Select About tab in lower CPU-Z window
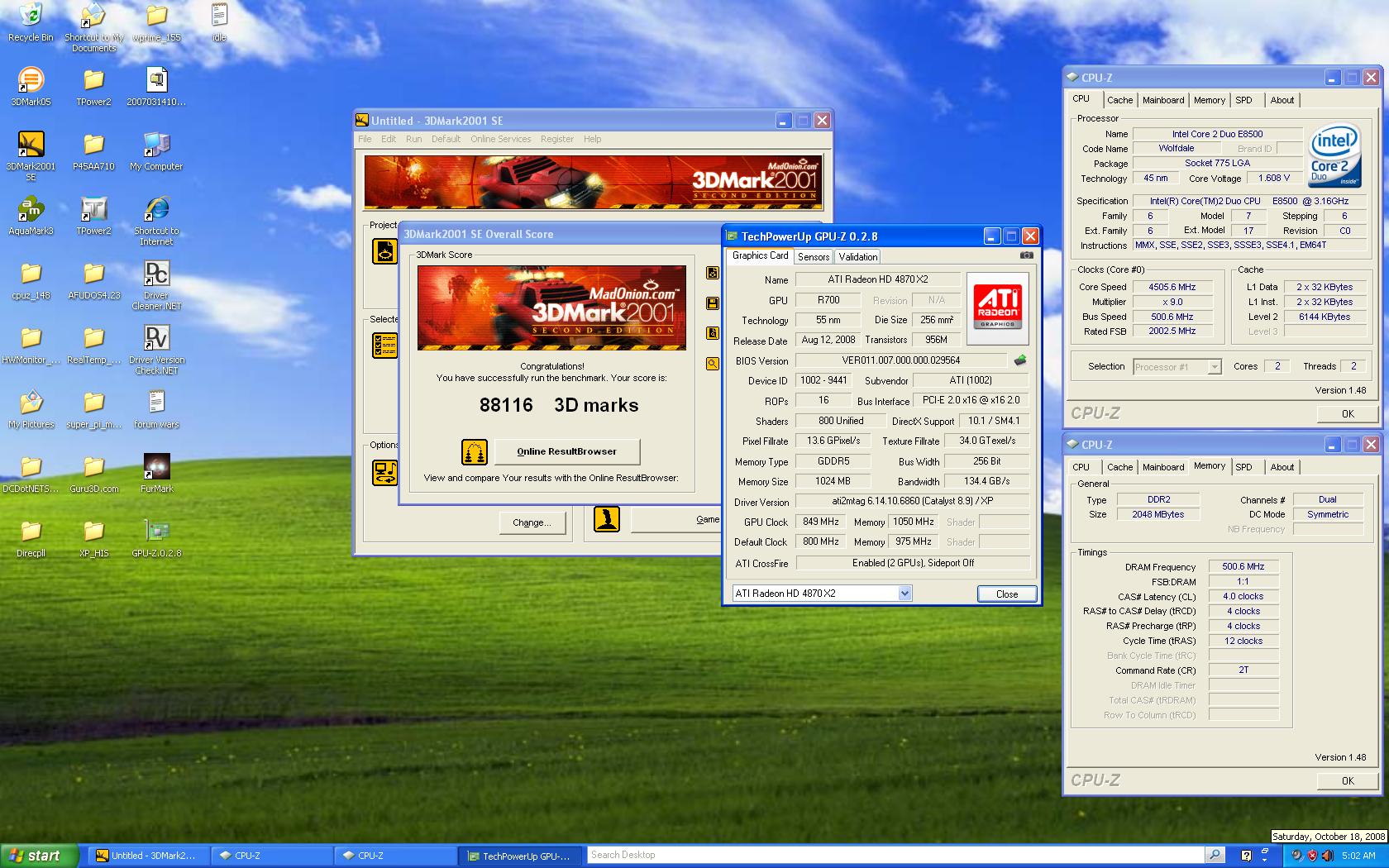Image resolution: width=1389 pixels, height=868 pixels. 1282,467
